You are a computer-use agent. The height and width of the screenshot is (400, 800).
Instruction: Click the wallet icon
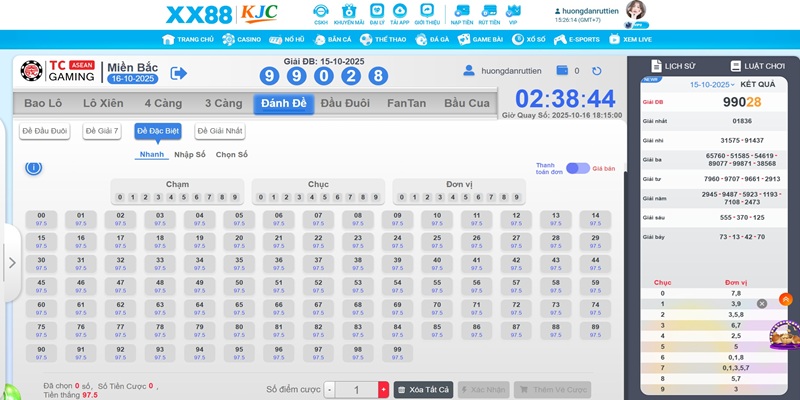562,70
